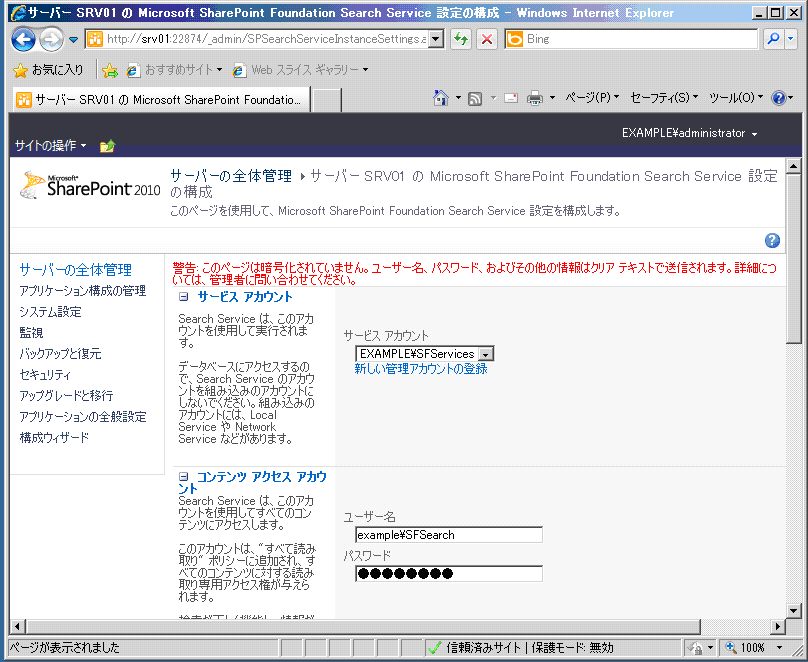808x662 pixels.
Task: Select the SRV01 SharePoint Foundation browser tab
Action: point(161,99)
